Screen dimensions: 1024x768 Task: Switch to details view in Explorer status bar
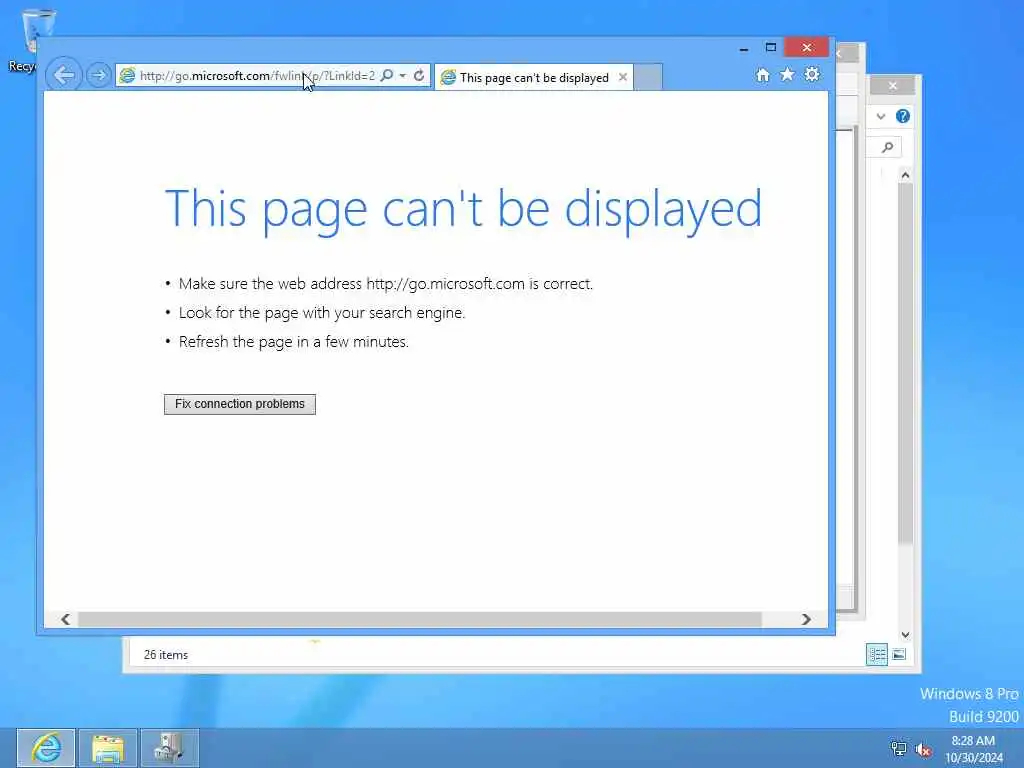point(877,654)
